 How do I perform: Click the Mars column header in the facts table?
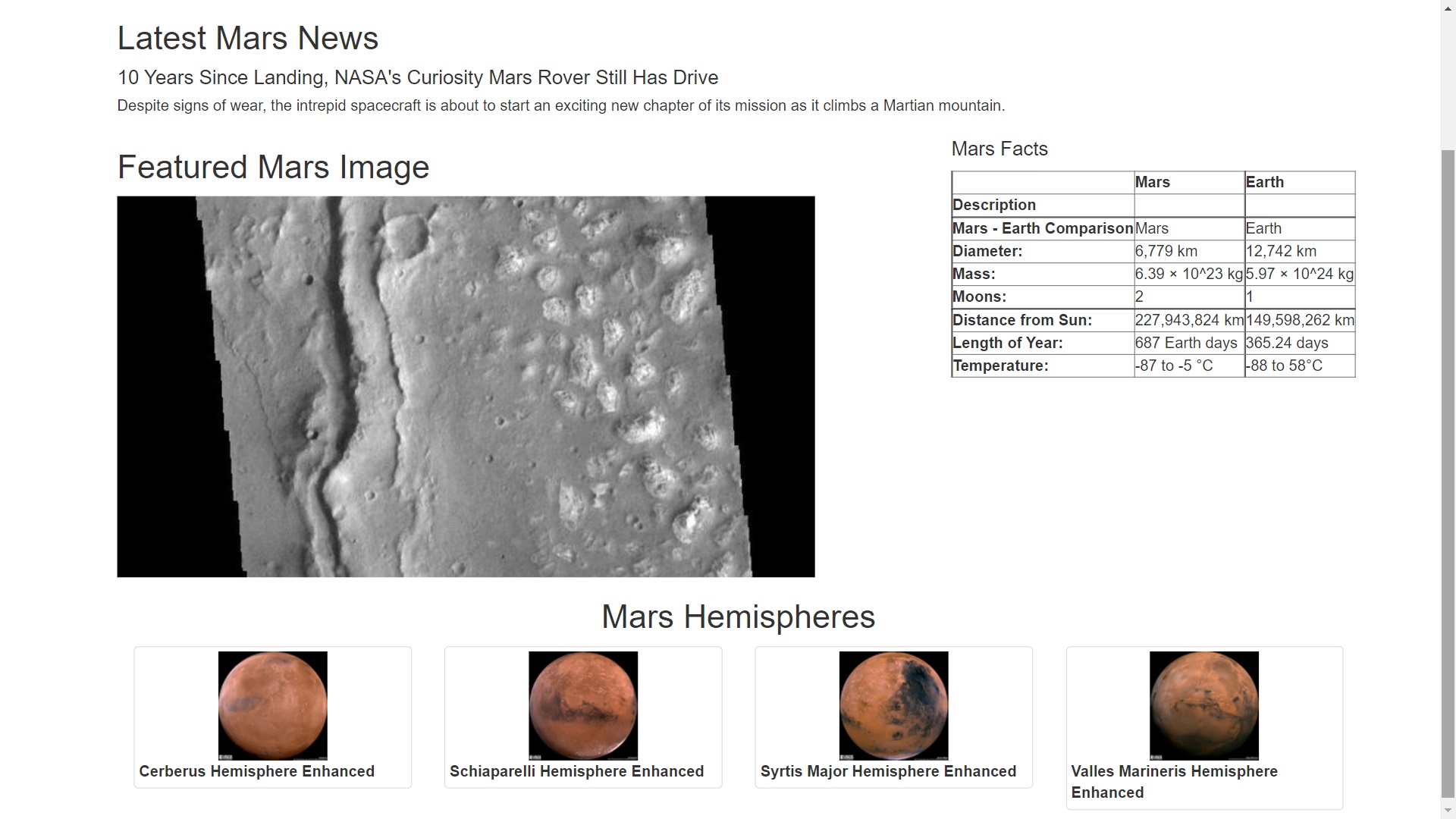coord(1152,182)
